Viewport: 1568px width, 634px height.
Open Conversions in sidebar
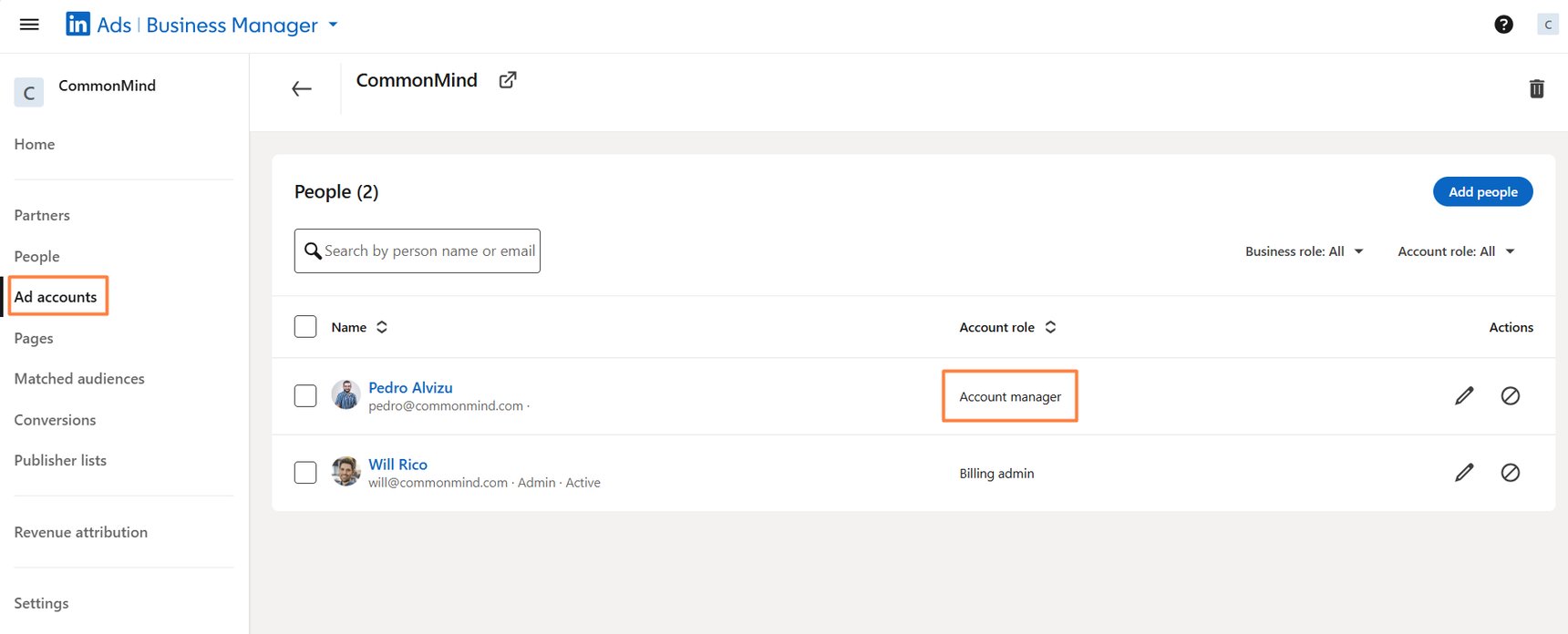coord(55,420)
